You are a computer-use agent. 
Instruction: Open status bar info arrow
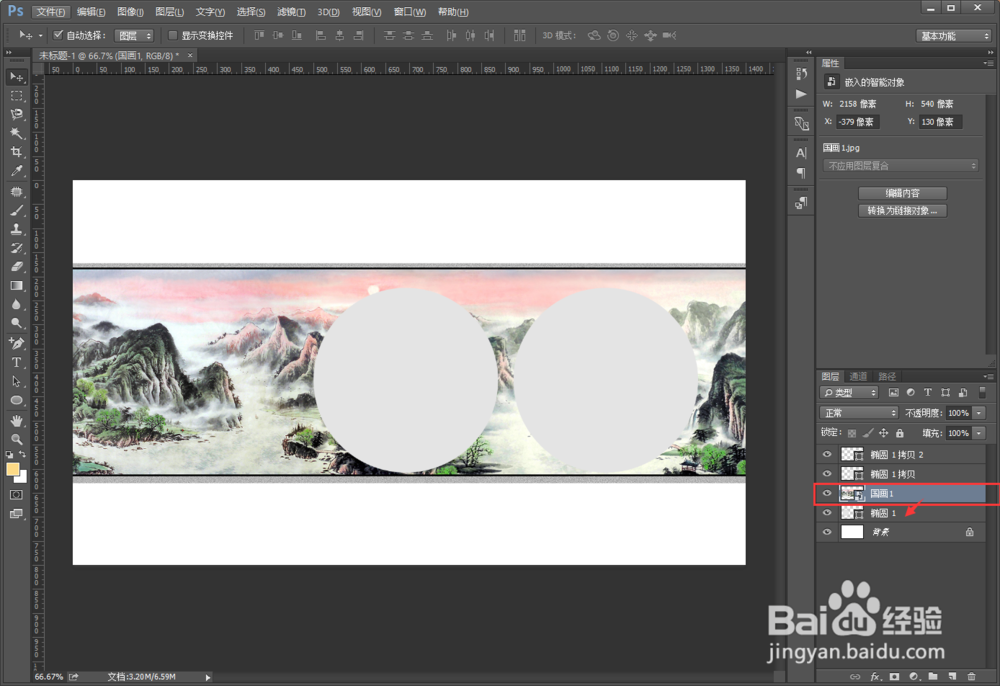click(x=208, y=677)
